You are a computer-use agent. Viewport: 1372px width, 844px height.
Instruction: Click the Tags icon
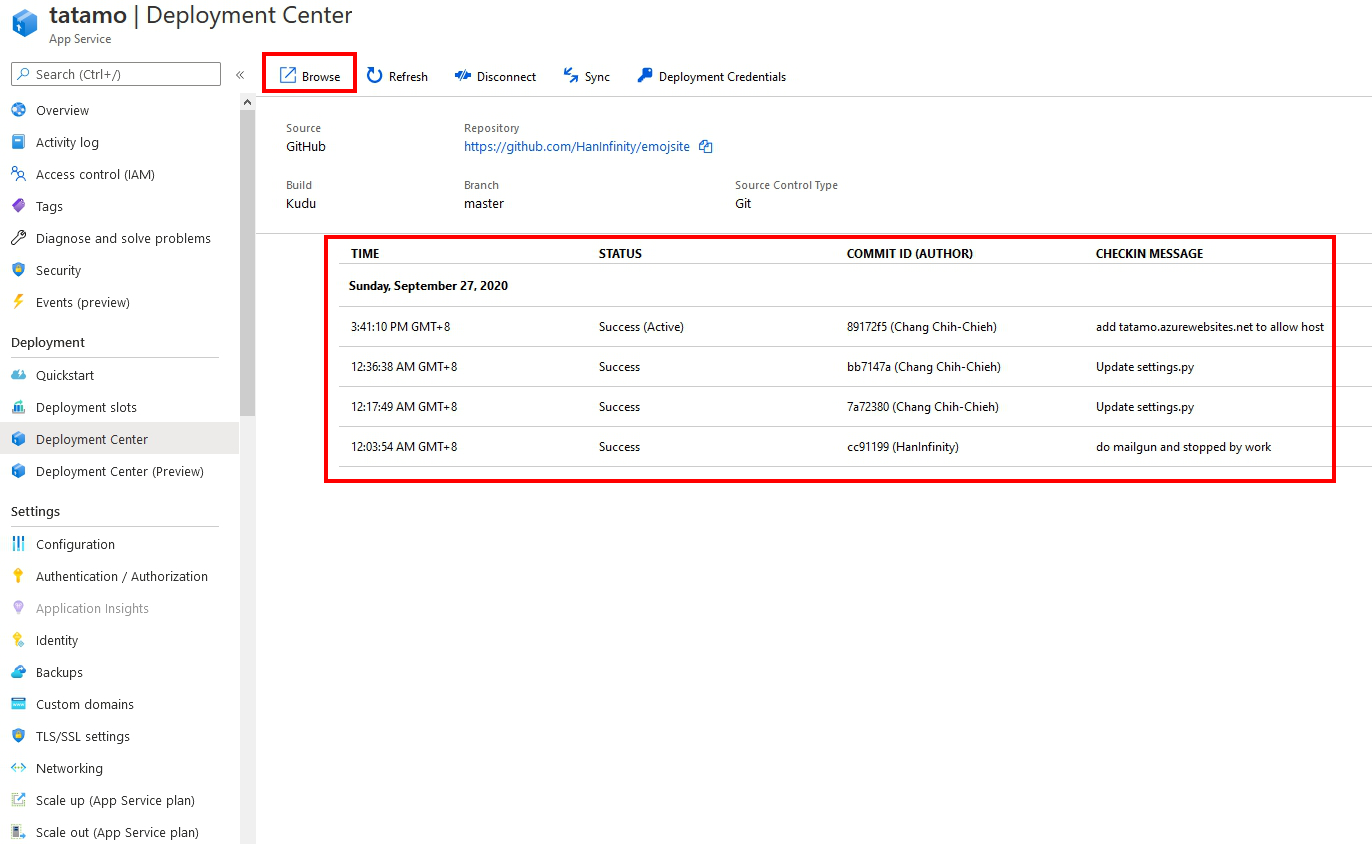18,206
